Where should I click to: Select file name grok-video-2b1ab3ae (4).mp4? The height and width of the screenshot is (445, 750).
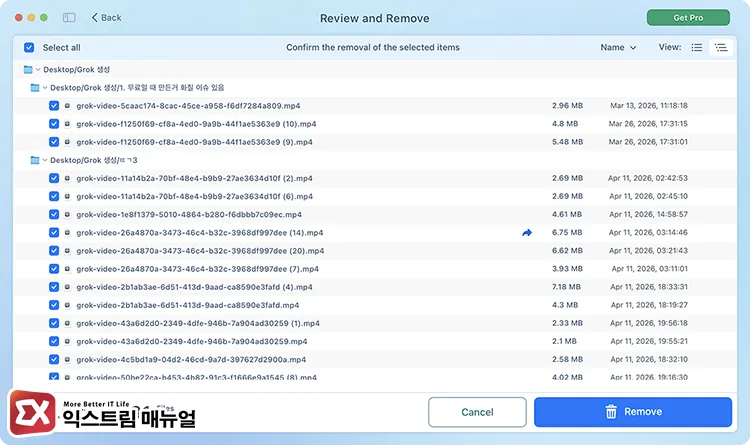194,287
